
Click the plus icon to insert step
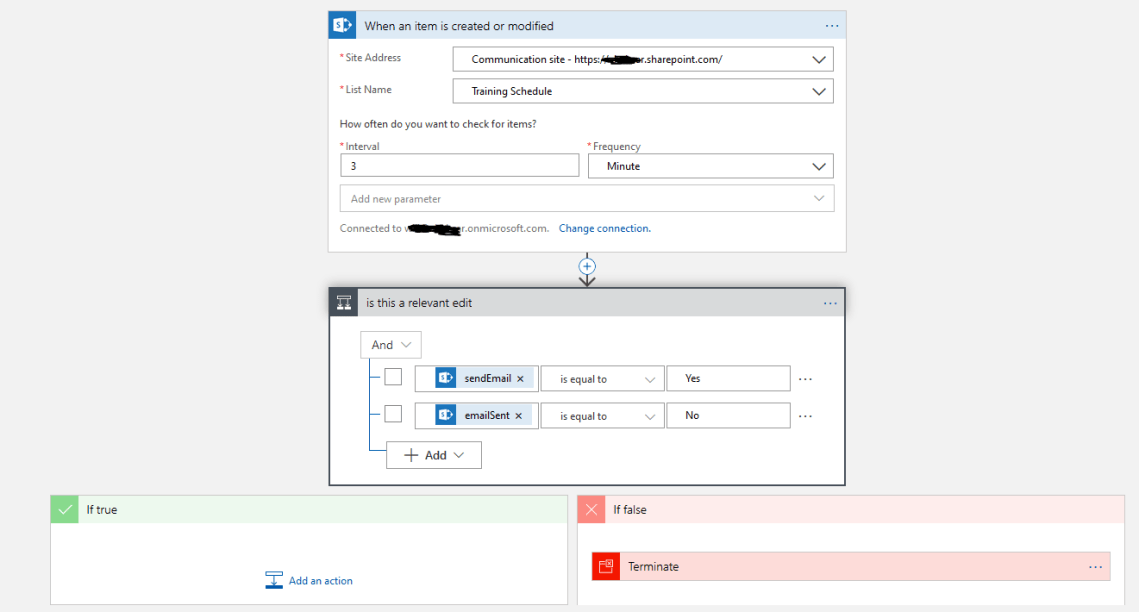[587, 266]
